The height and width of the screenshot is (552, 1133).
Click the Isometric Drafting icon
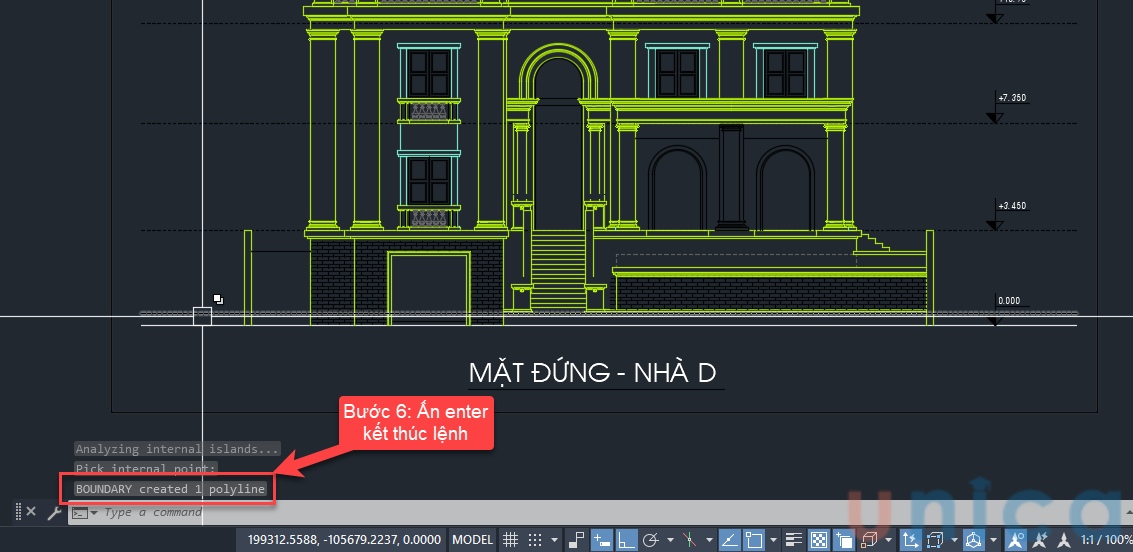688,539
